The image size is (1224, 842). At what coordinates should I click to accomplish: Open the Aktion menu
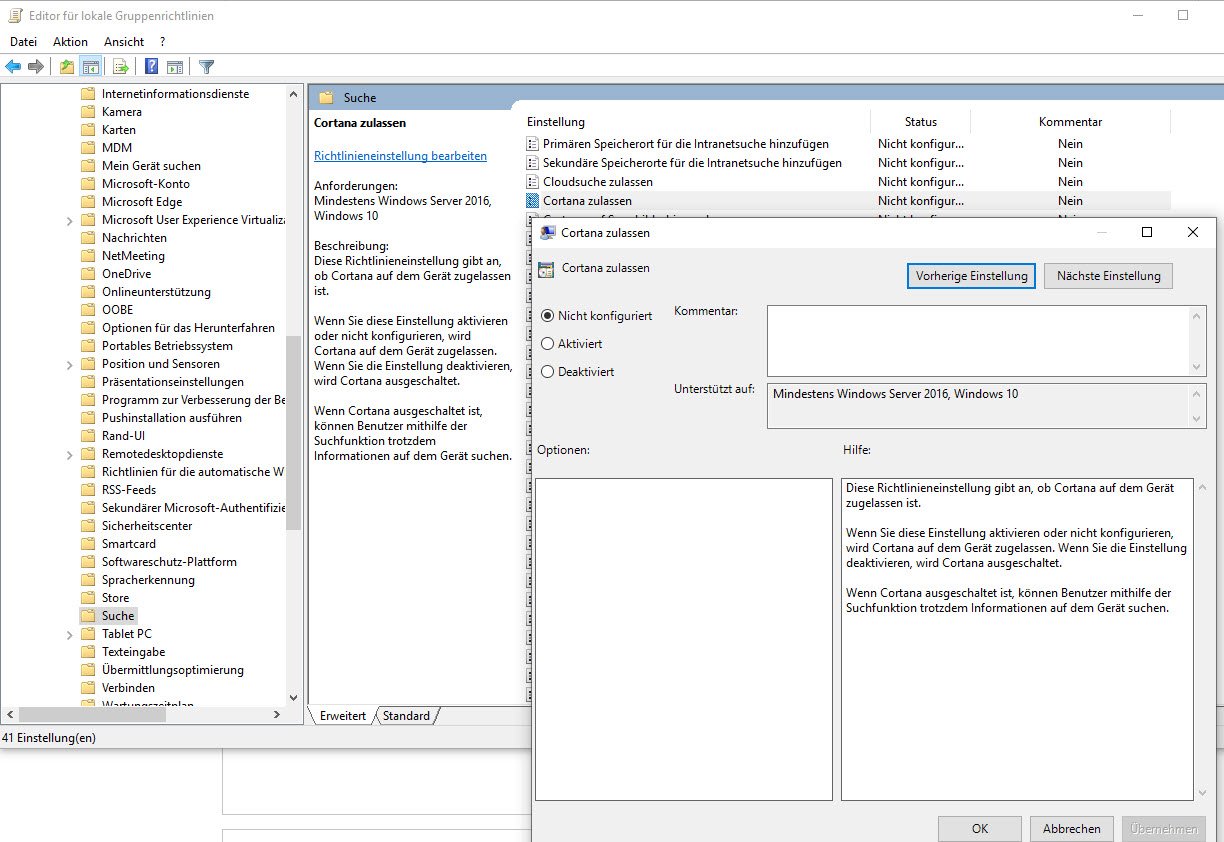point(70,42)
